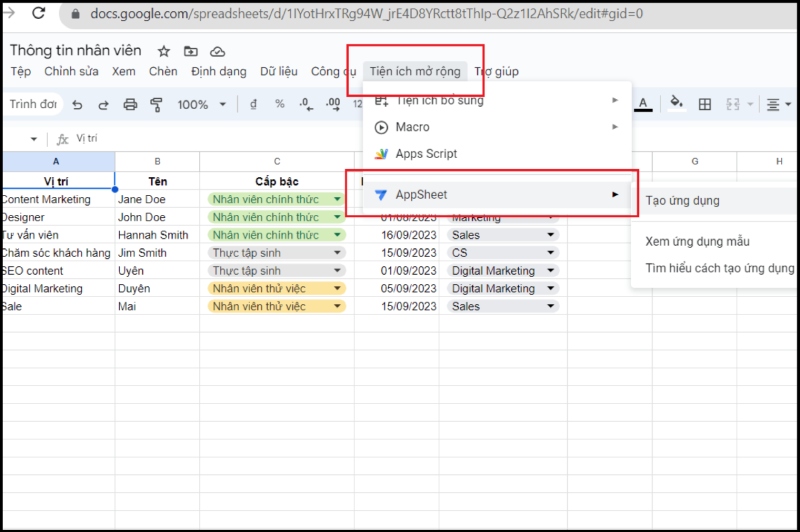Click the browser reload icon
Image resolution: width=800 pixels, height=532 pixels.
[x=38, y=13]
